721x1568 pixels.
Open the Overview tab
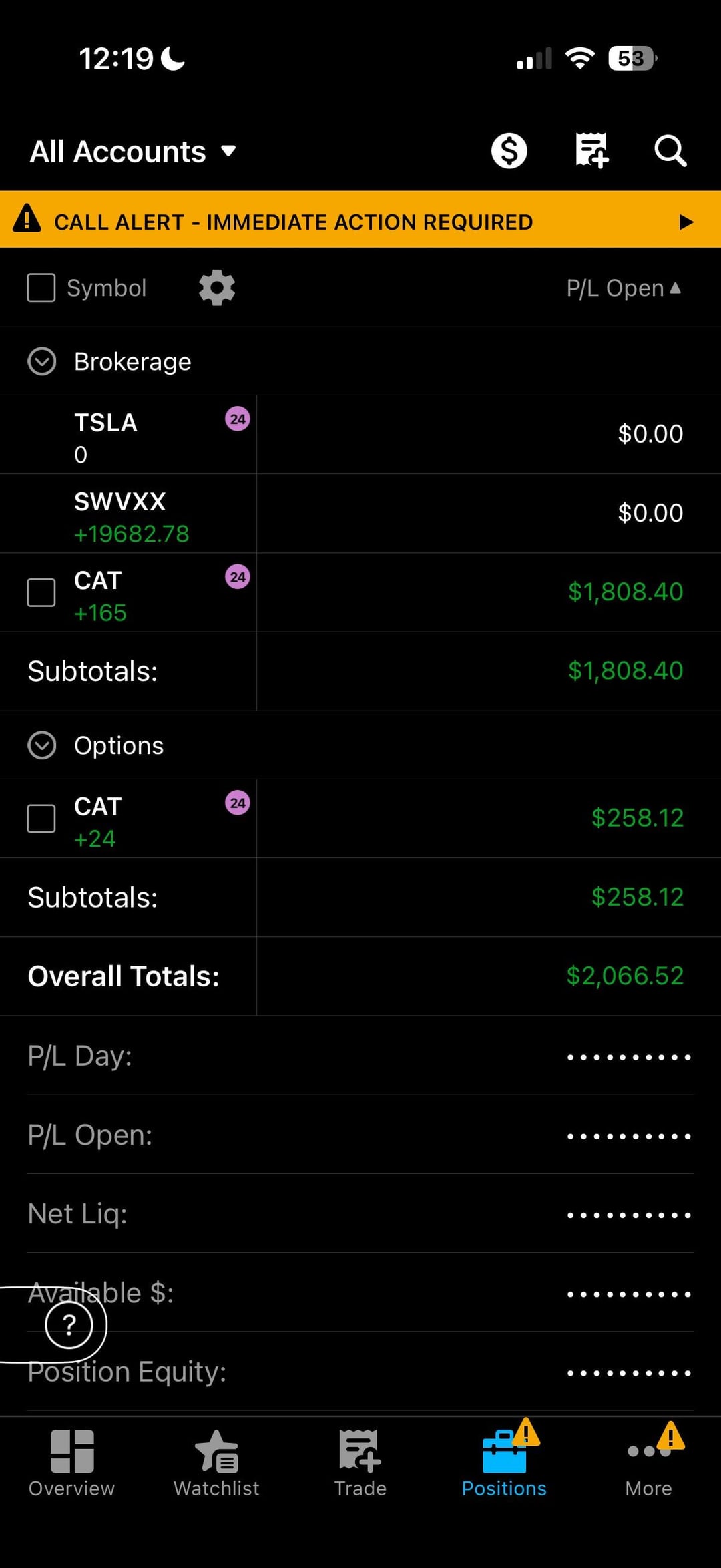[71, 1462]
